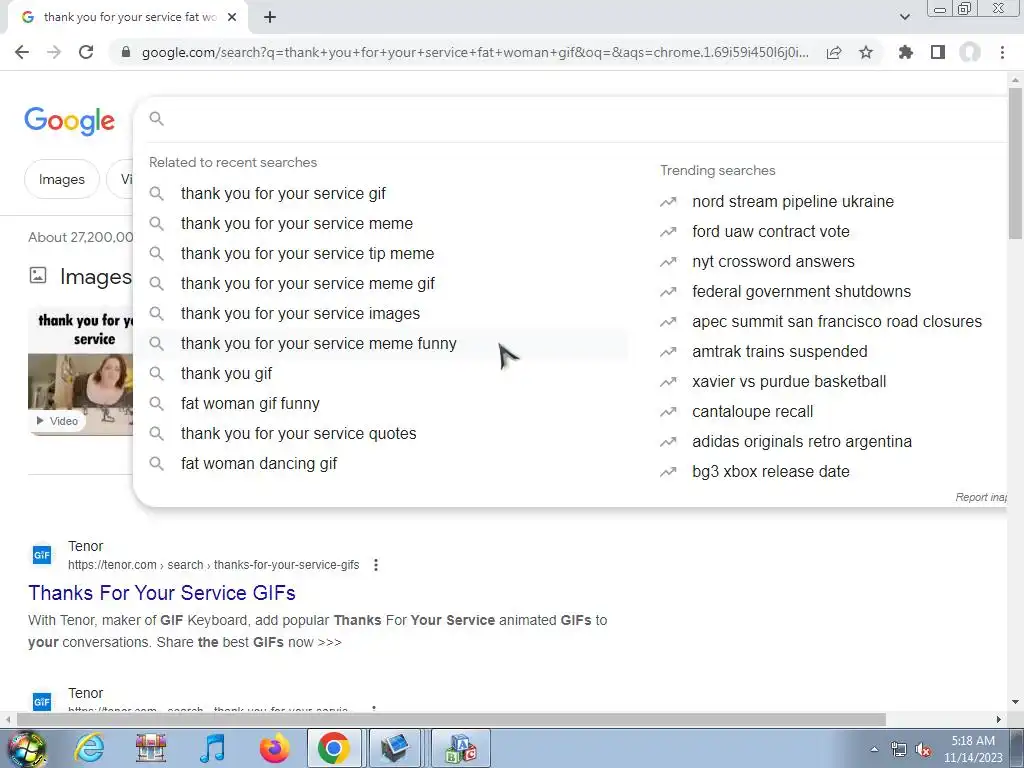
Task: Open the share page icon in address bar
Action: coord(834,52)
